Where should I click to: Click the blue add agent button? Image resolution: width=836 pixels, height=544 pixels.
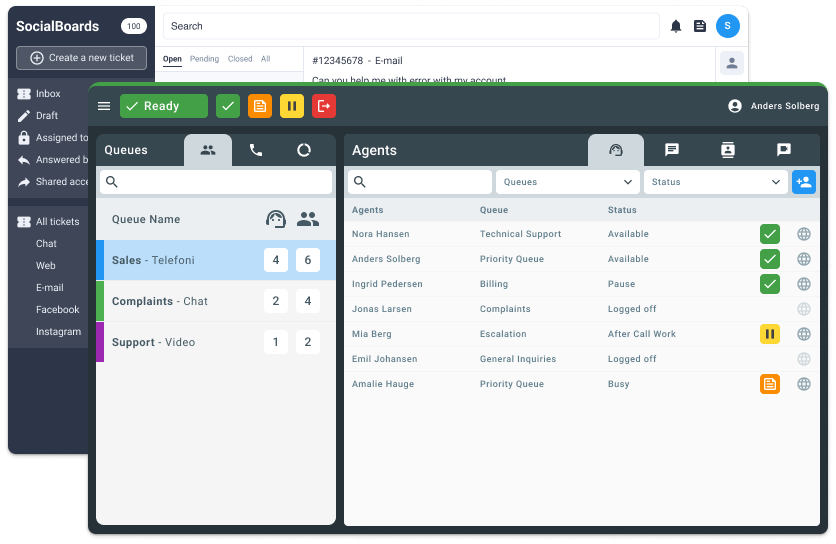tap(803, 182)
